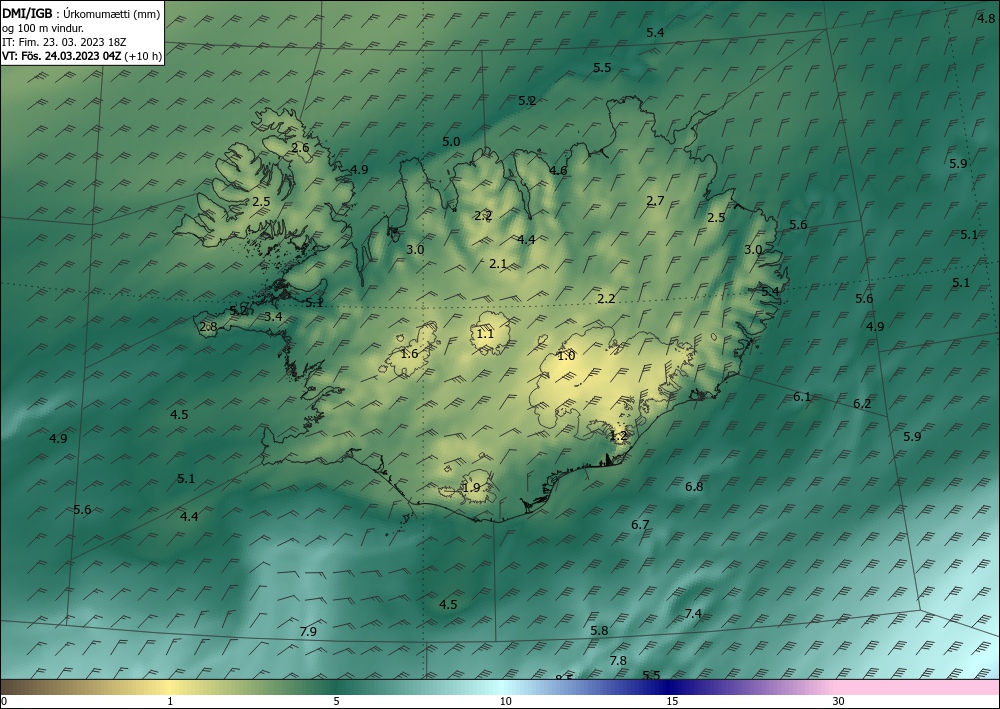Viewport: 1000px width, 709px height.
Task: Click the 3.4 value on the western peninsula
Action: tap(274, 316)
